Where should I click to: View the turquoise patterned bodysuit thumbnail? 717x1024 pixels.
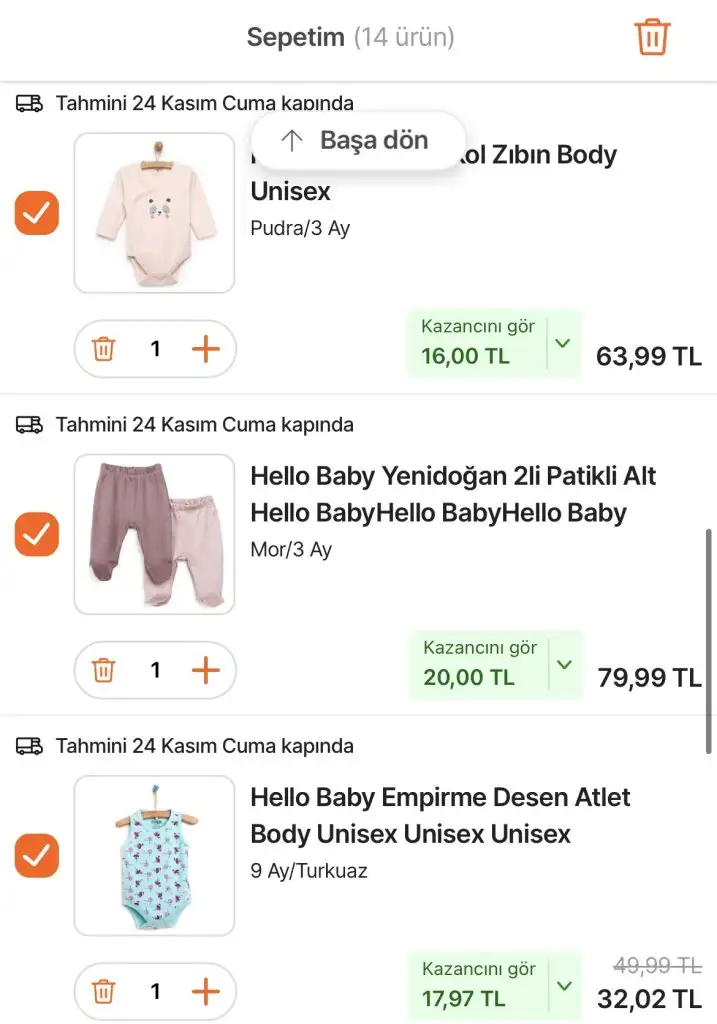tap(154, 856)
